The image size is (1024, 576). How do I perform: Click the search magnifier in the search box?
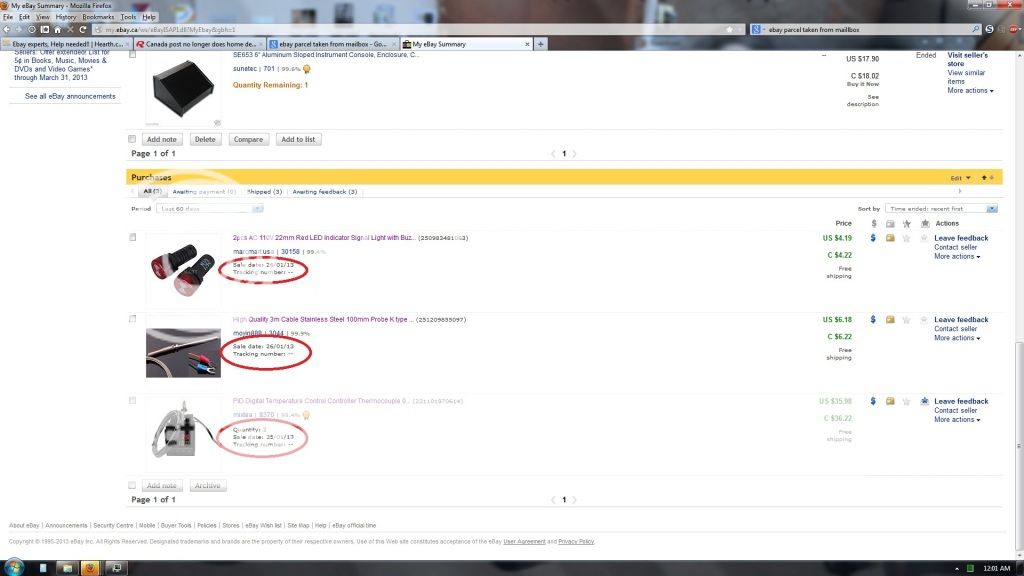(x=976, y=29)
